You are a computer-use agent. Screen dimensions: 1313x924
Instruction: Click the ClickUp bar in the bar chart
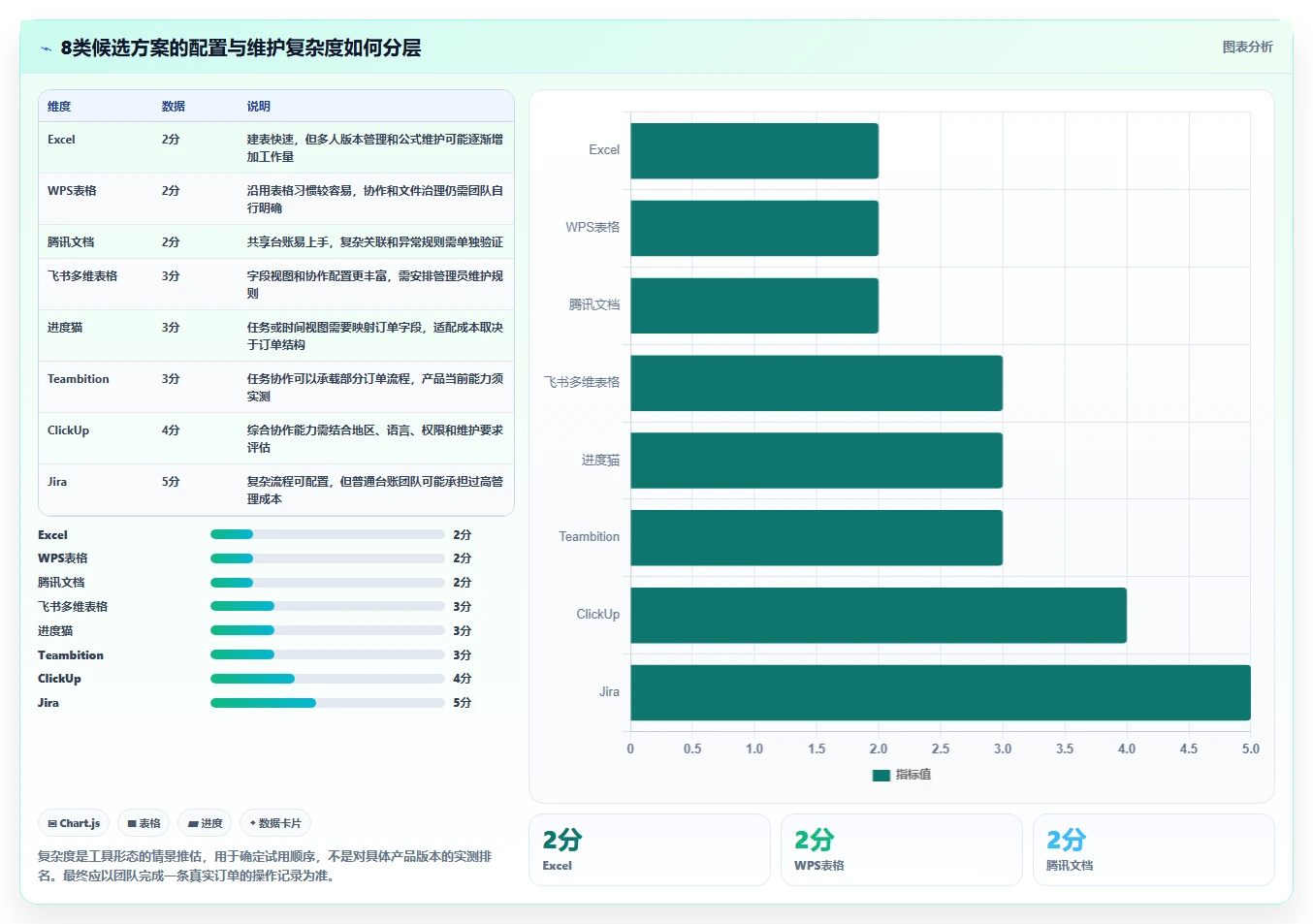(879, 615)
